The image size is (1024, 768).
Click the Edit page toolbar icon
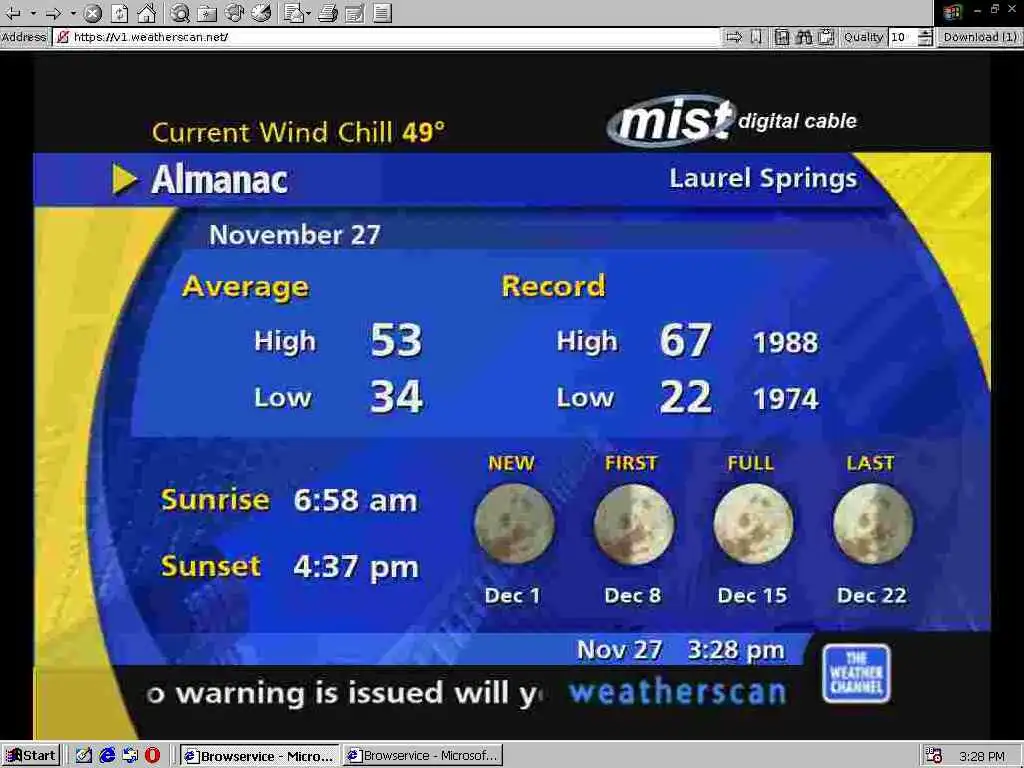pyautogui.click(x=355, y=12)
